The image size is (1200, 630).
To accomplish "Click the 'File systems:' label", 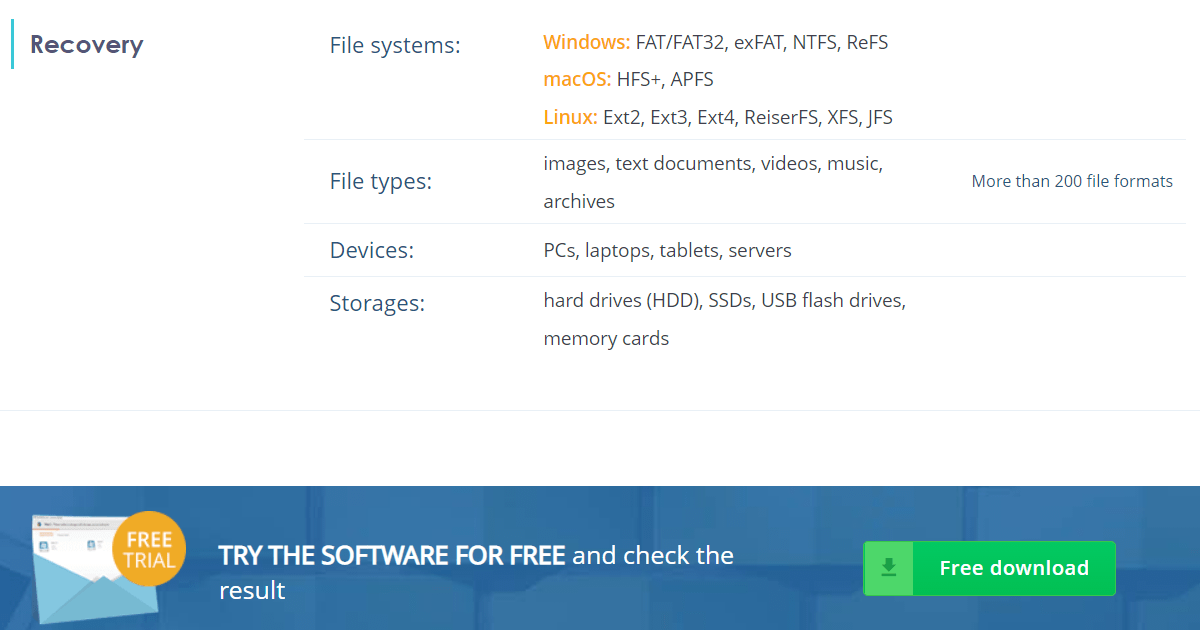I will [395, 46].
